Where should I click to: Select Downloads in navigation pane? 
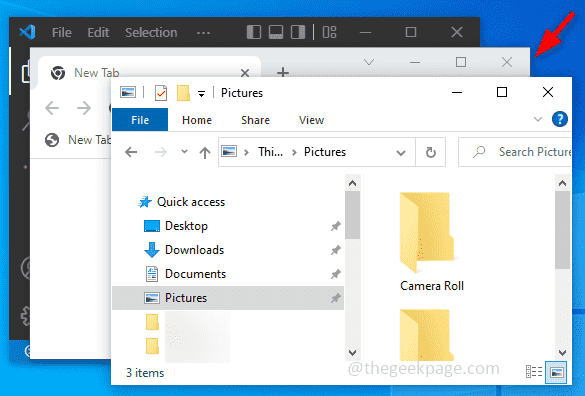tap(194, 250)
